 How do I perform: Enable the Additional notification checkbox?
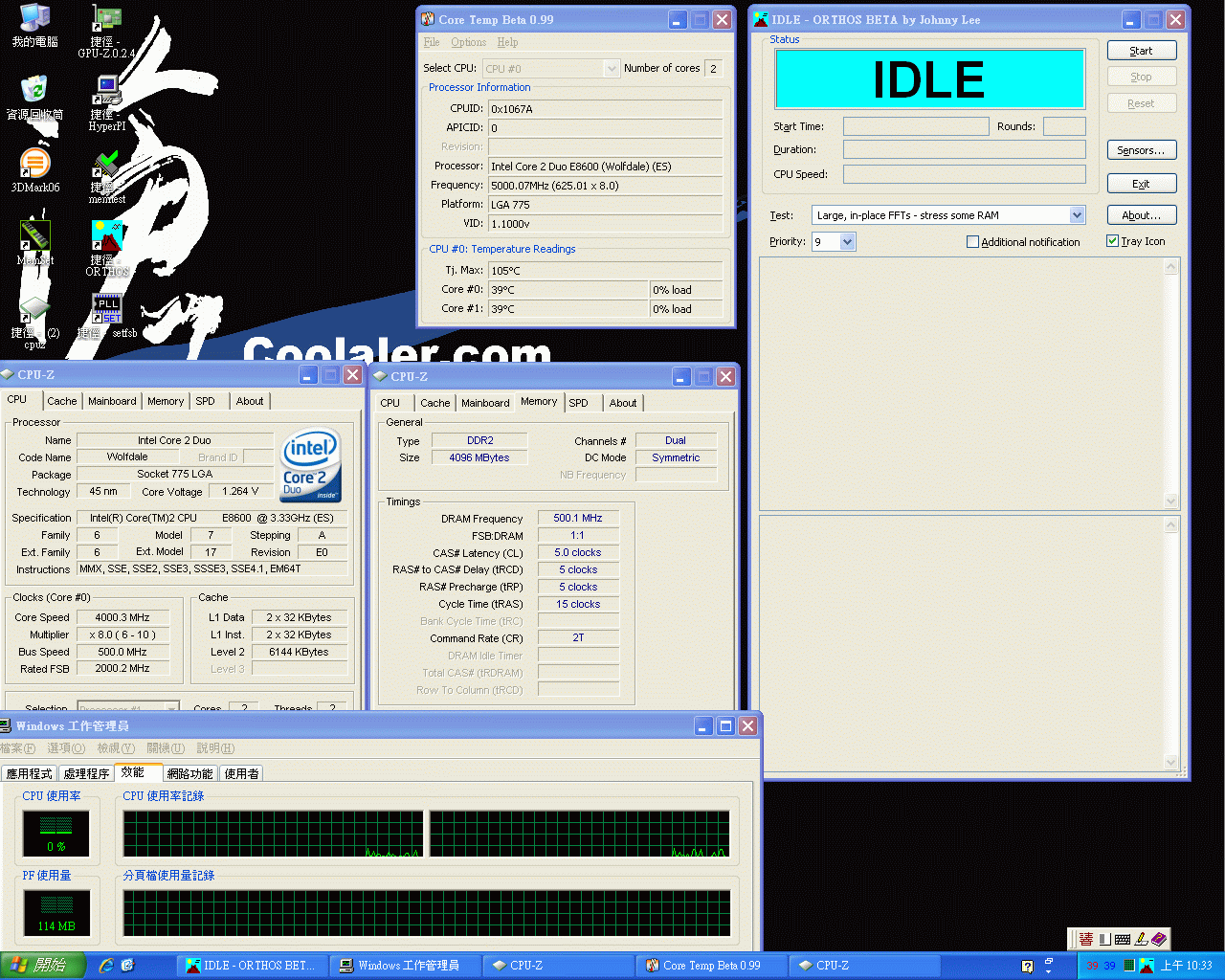click(x=972, y=242)
